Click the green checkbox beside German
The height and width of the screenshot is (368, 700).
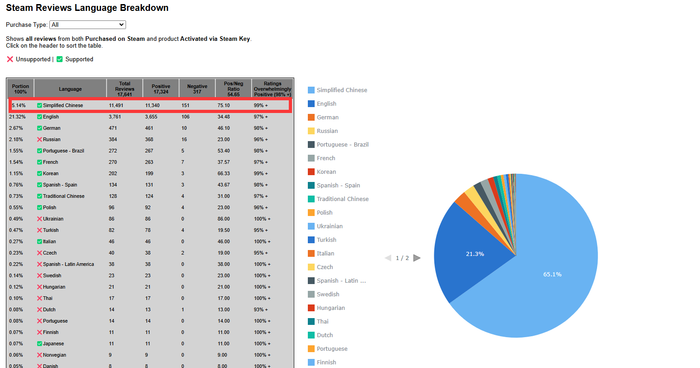(x=39, y=128)
